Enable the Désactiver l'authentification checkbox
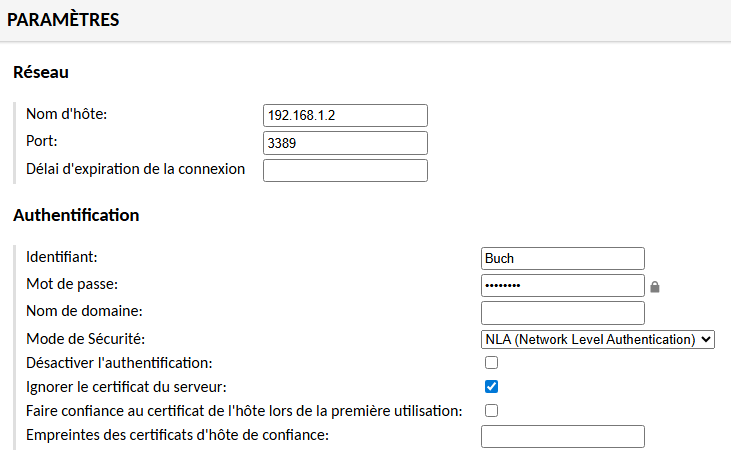 (x=491, y=362)
